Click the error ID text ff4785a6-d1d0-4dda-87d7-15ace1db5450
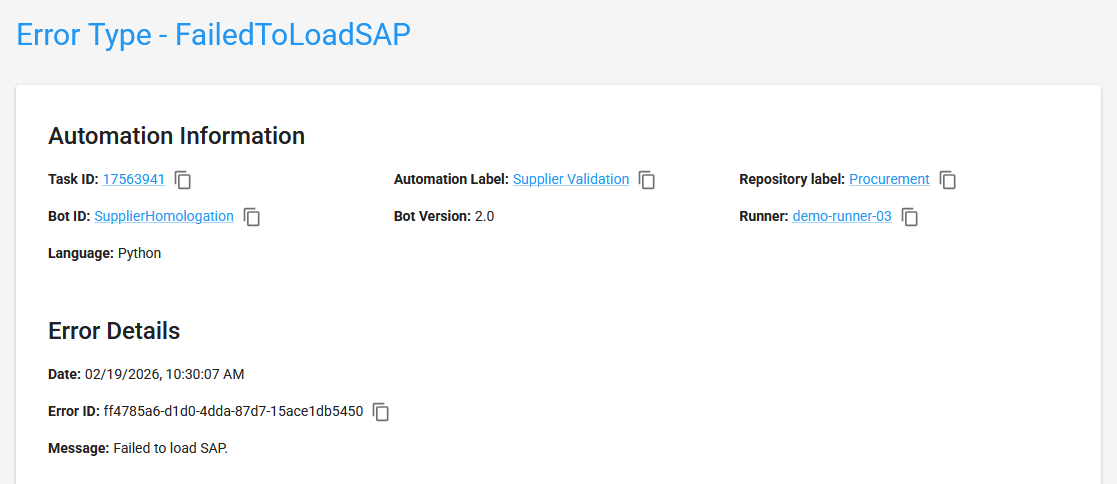This screenshot has width=1117, height=484. [x=233, y=411]
